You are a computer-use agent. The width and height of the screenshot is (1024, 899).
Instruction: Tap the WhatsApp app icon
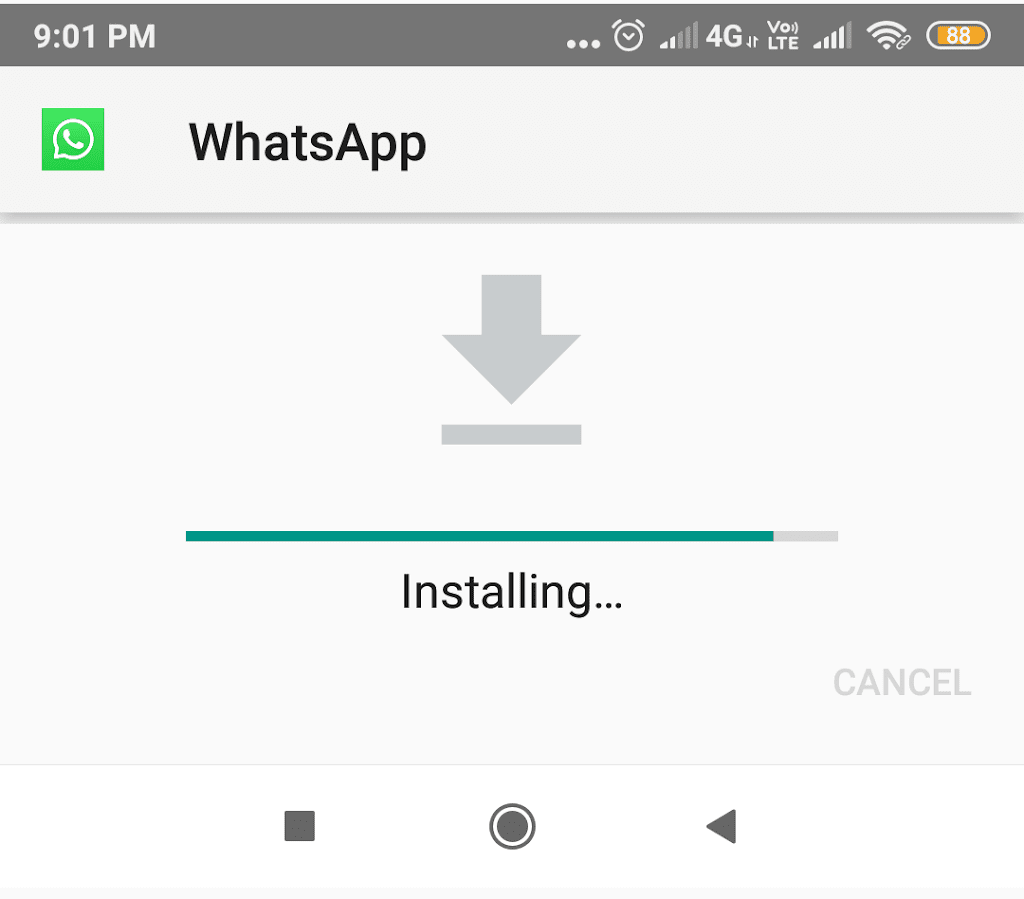pos(72,139)
